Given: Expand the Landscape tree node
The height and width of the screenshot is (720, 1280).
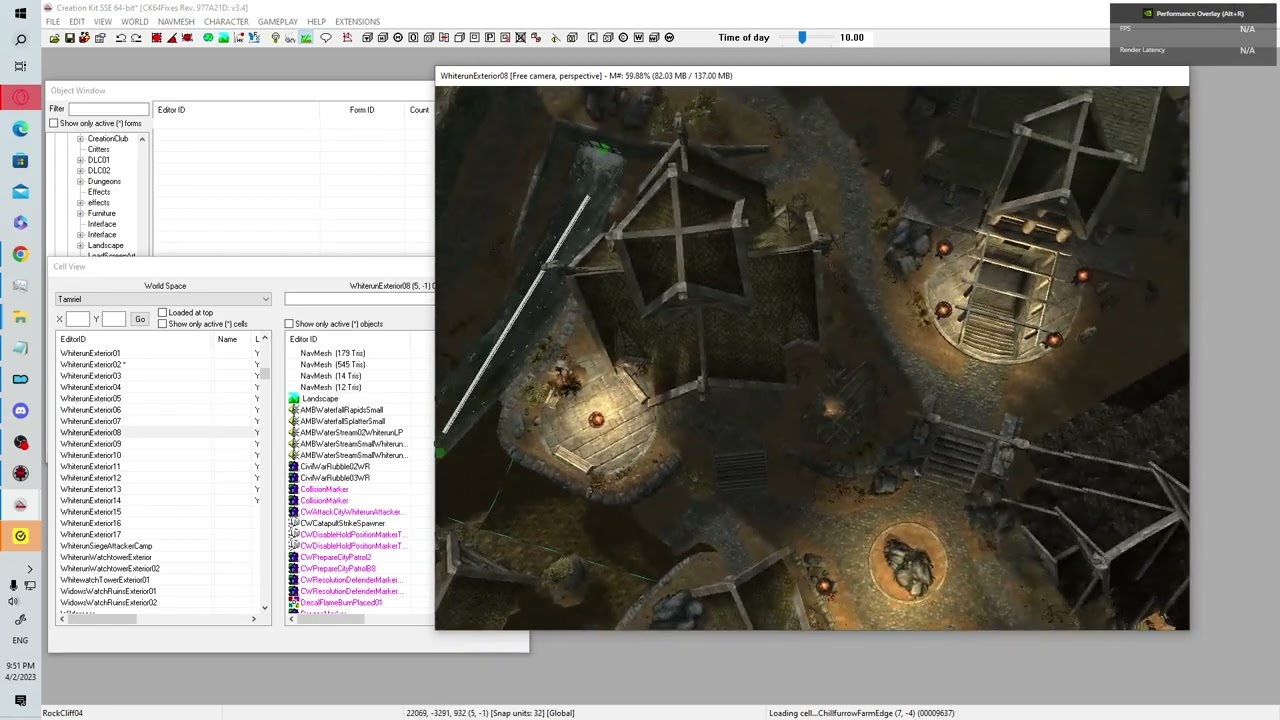Looking at the screenshot, I should coord(80,246).
